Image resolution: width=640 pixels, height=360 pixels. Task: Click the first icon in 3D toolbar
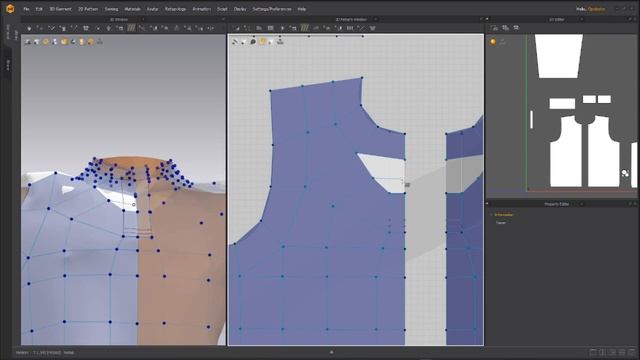coord(29,28)
